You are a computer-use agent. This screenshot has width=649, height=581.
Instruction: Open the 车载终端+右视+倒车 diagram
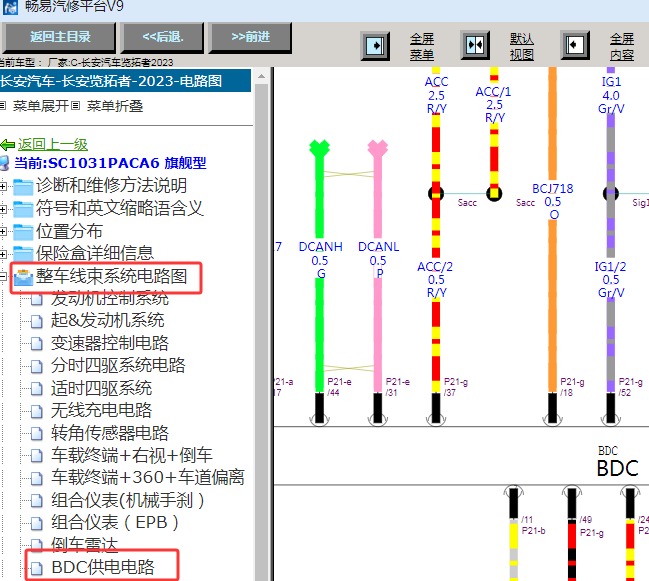point(132,455)
